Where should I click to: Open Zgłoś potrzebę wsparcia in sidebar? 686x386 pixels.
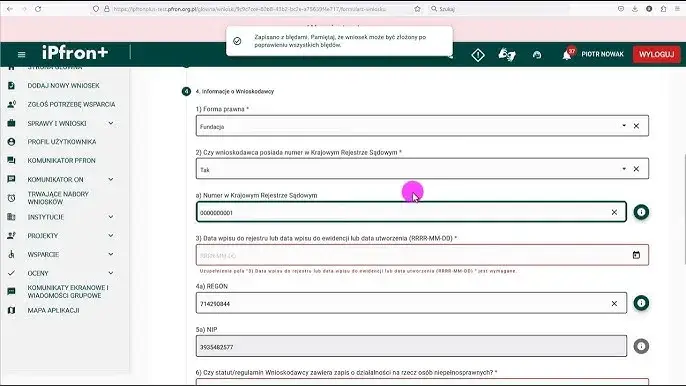(x=71, y=104)
